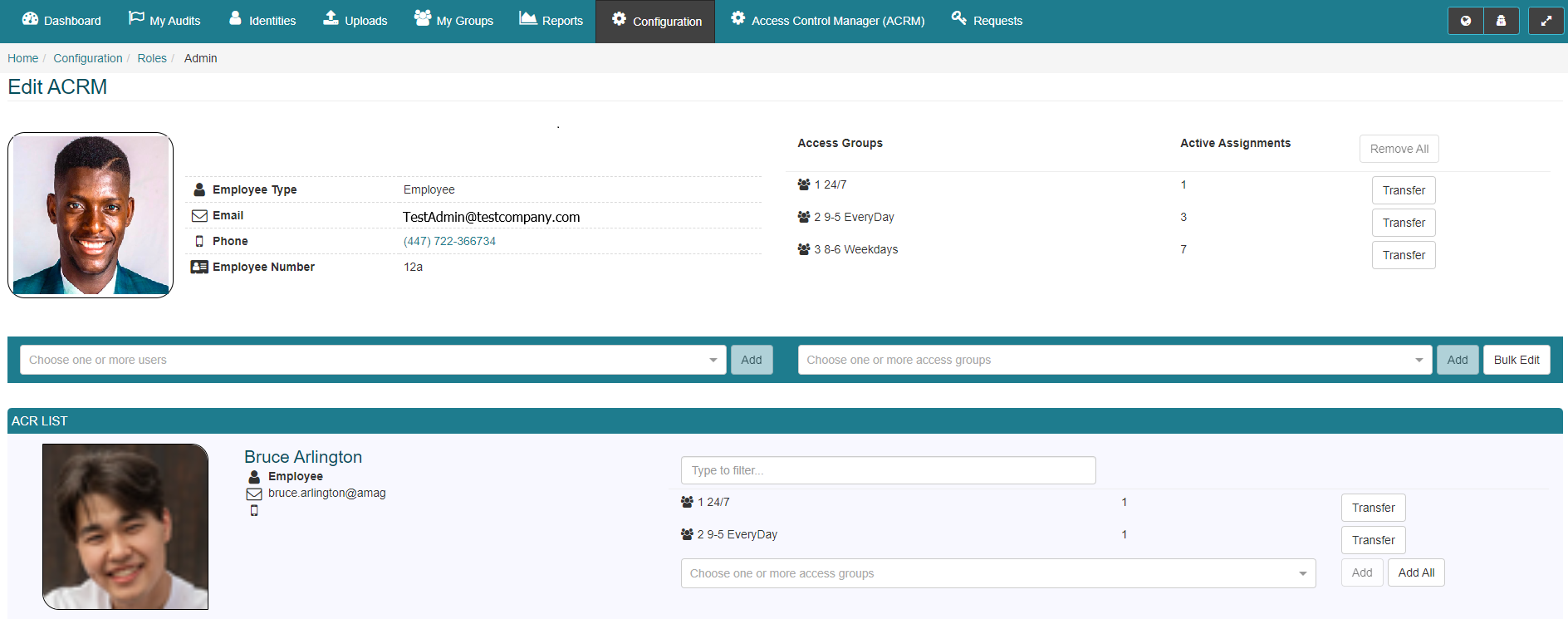The width and height of the screenshot is (1568, 619).
Task: Transfer the 1 24/7 access group in top list
Action: click(x=1404, y=190)
